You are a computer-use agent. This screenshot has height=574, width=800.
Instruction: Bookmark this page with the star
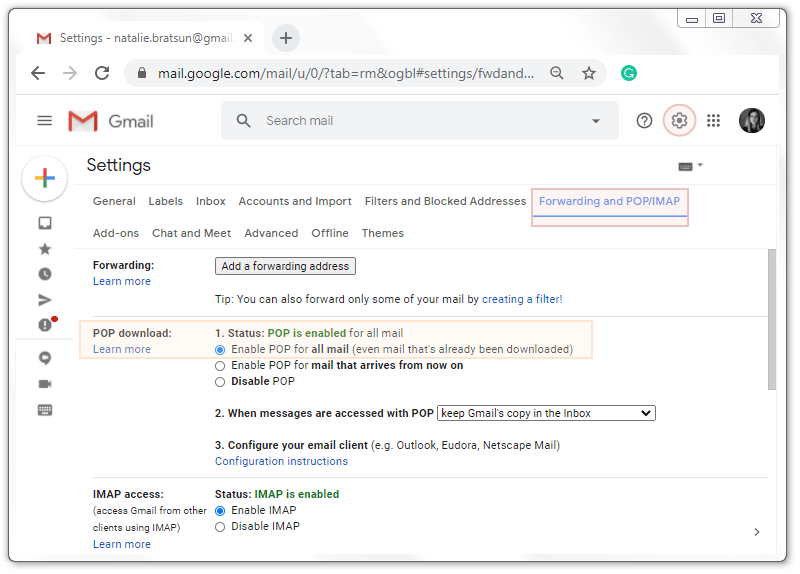coord(589,73)
